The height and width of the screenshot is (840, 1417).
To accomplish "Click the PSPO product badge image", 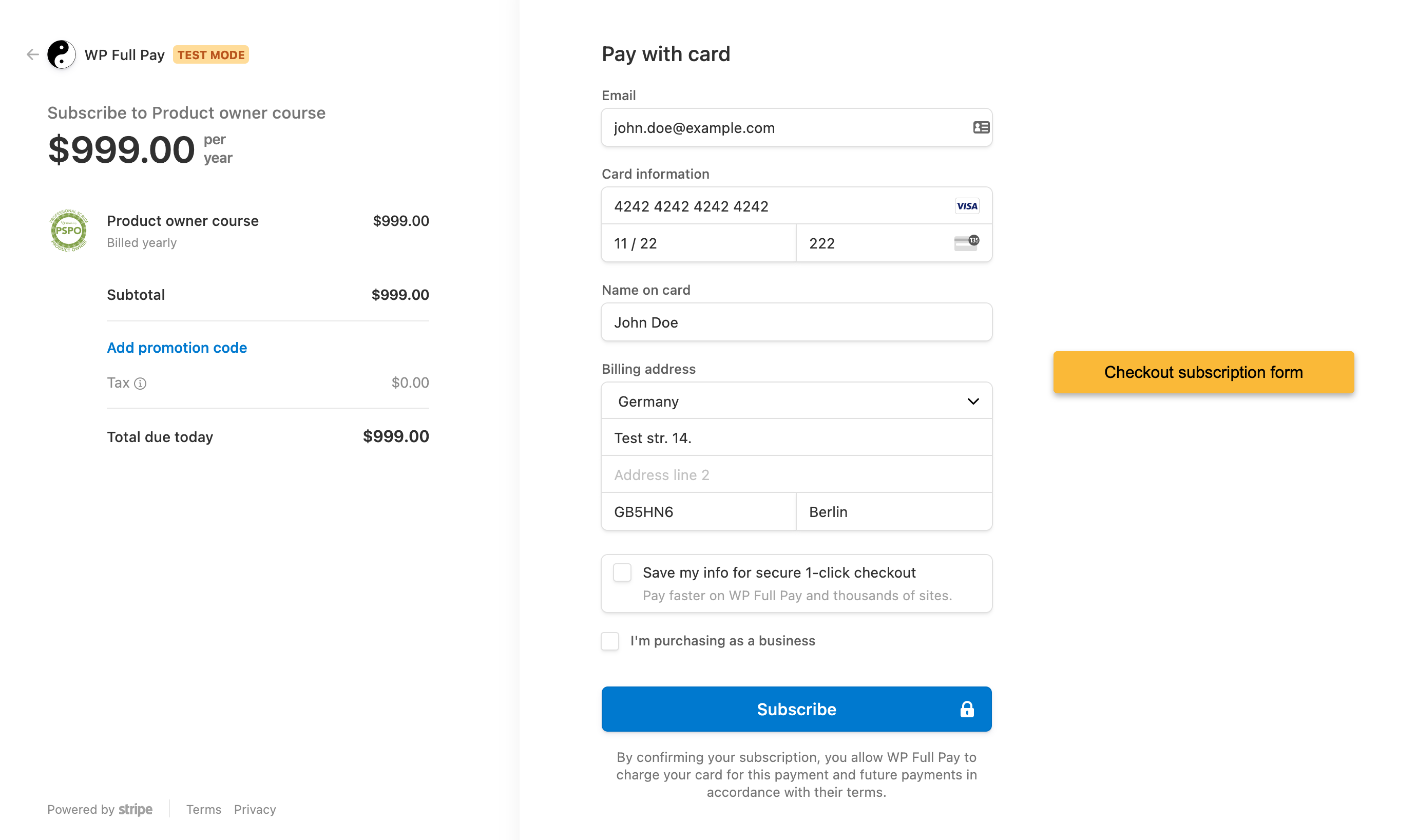I will tap(68, 231).
